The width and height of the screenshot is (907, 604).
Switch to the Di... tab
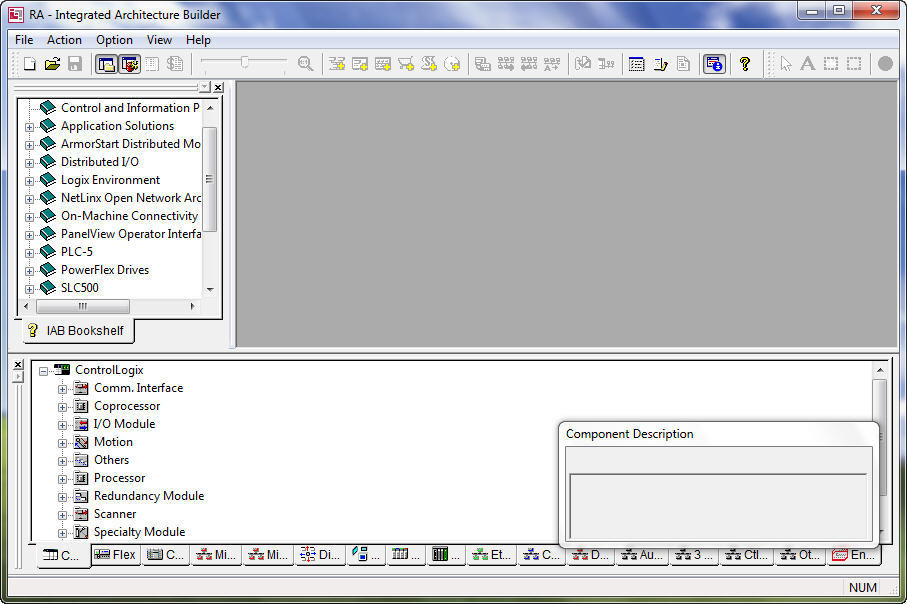320,555
